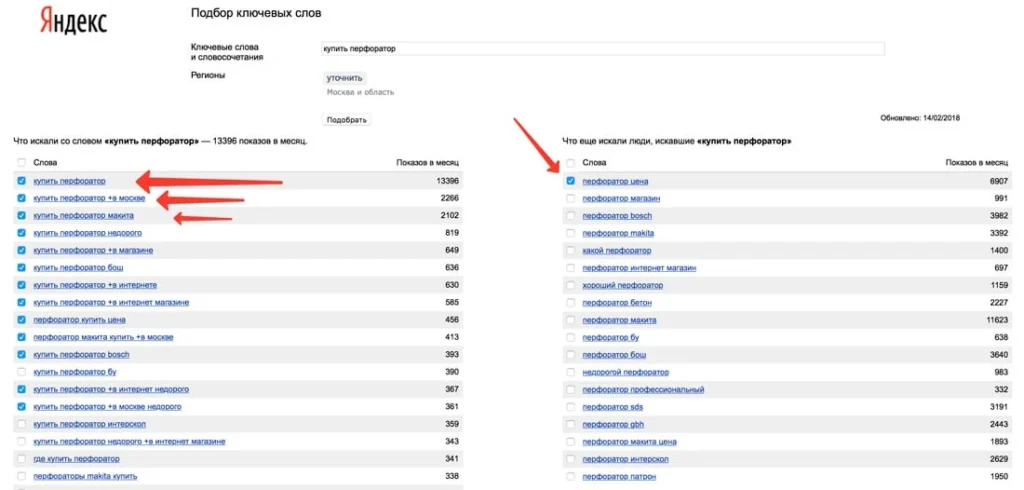
Task: Focus the keyword input with 'купить перфоратор'
Action: (x=603, y=49)
